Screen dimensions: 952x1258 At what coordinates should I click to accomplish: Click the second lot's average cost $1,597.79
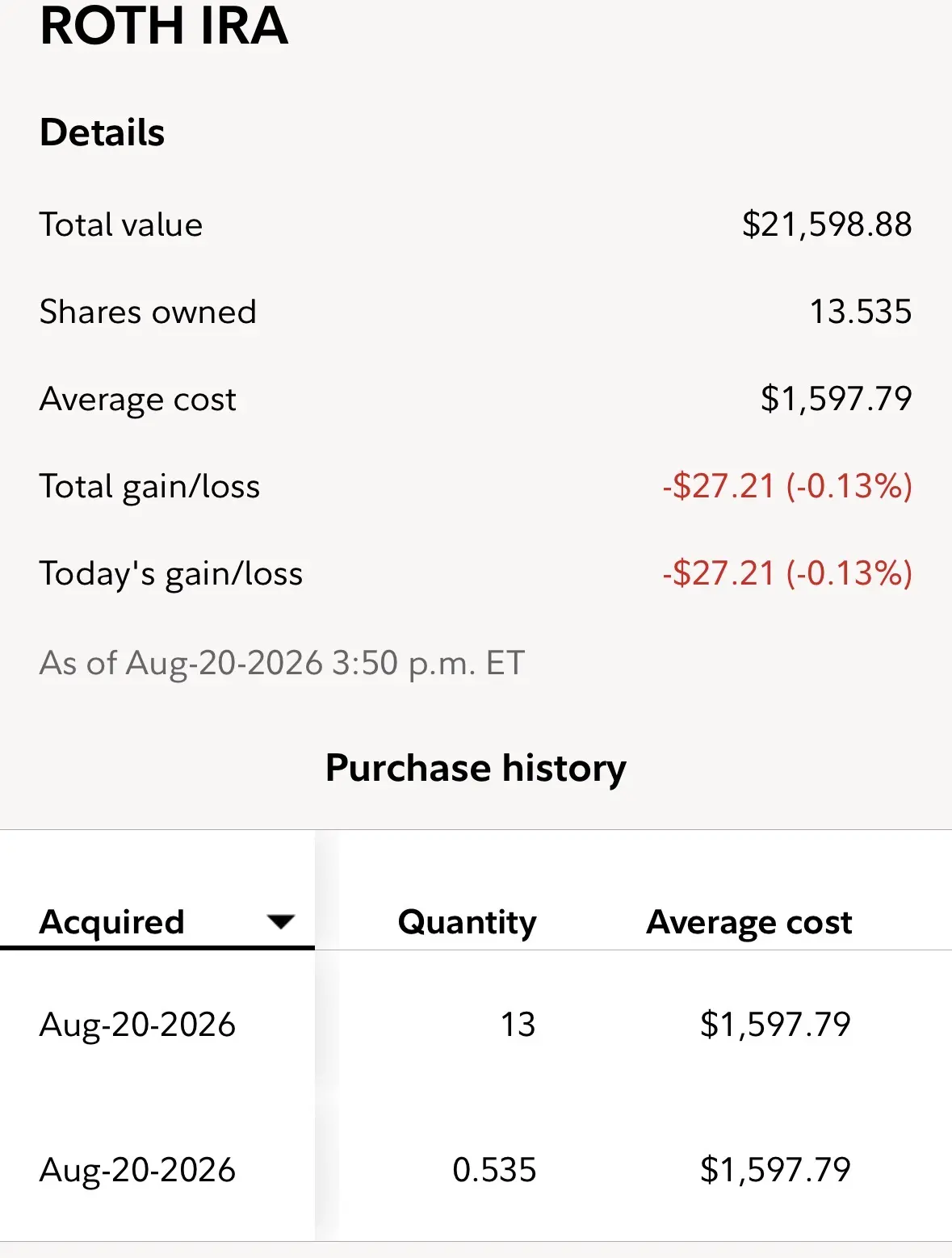click(x=775, y=1169)
